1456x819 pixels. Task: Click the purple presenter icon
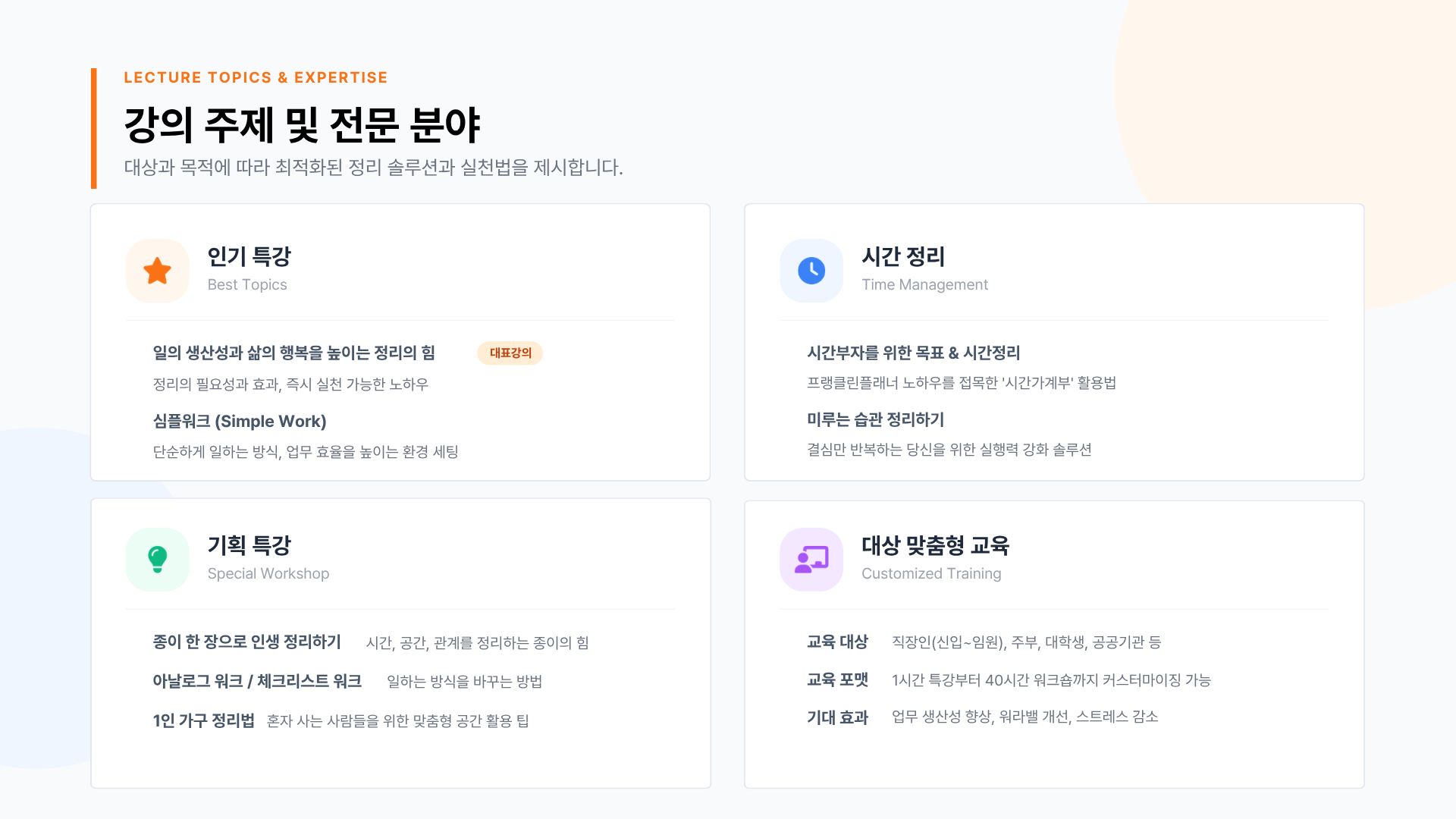pyautogui.click(x=811, y=560)
